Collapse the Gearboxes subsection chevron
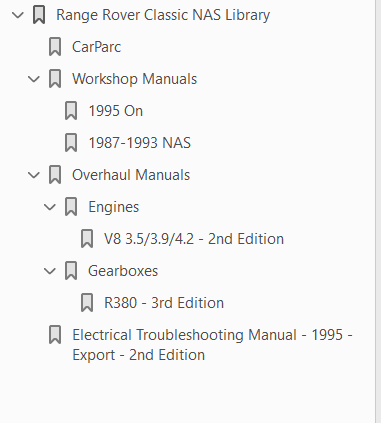 pyautogui.click(x=50, y=271)
